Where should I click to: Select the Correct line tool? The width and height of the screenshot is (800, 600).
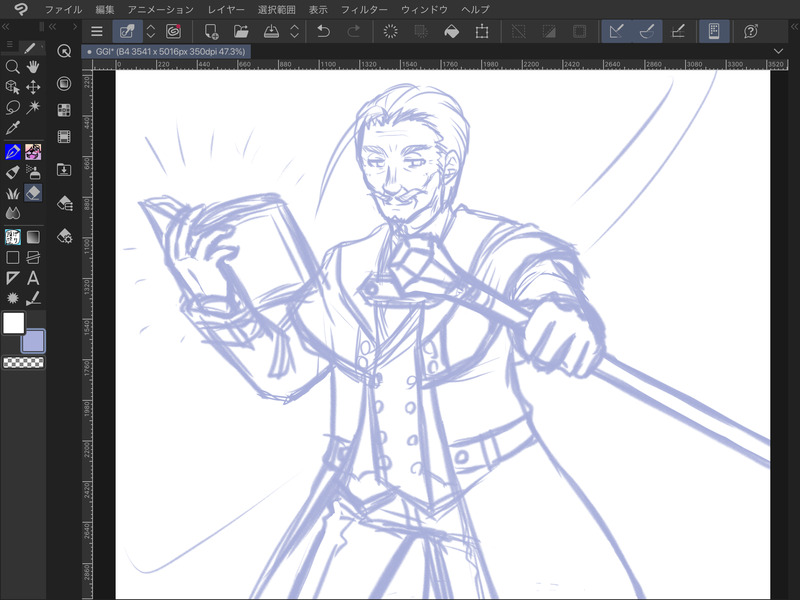(x=33, y=298)
